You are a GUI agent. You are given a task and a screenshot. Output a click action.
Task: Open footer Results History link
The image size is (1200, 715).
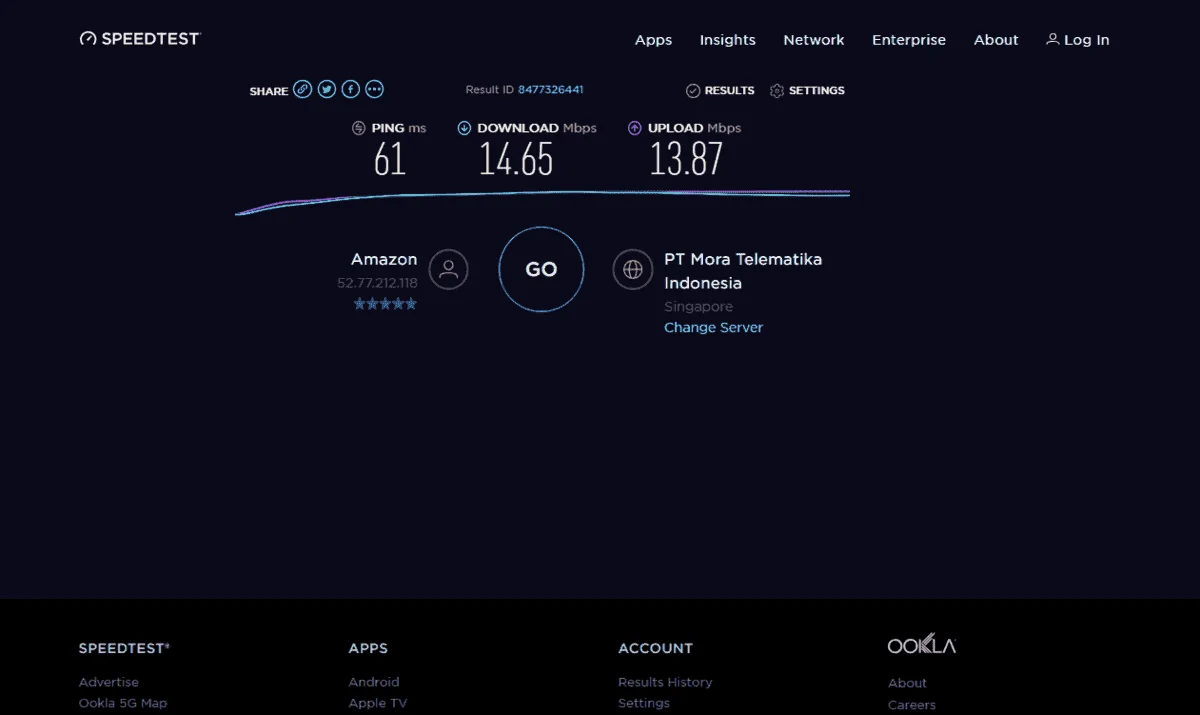click(665, 682)
